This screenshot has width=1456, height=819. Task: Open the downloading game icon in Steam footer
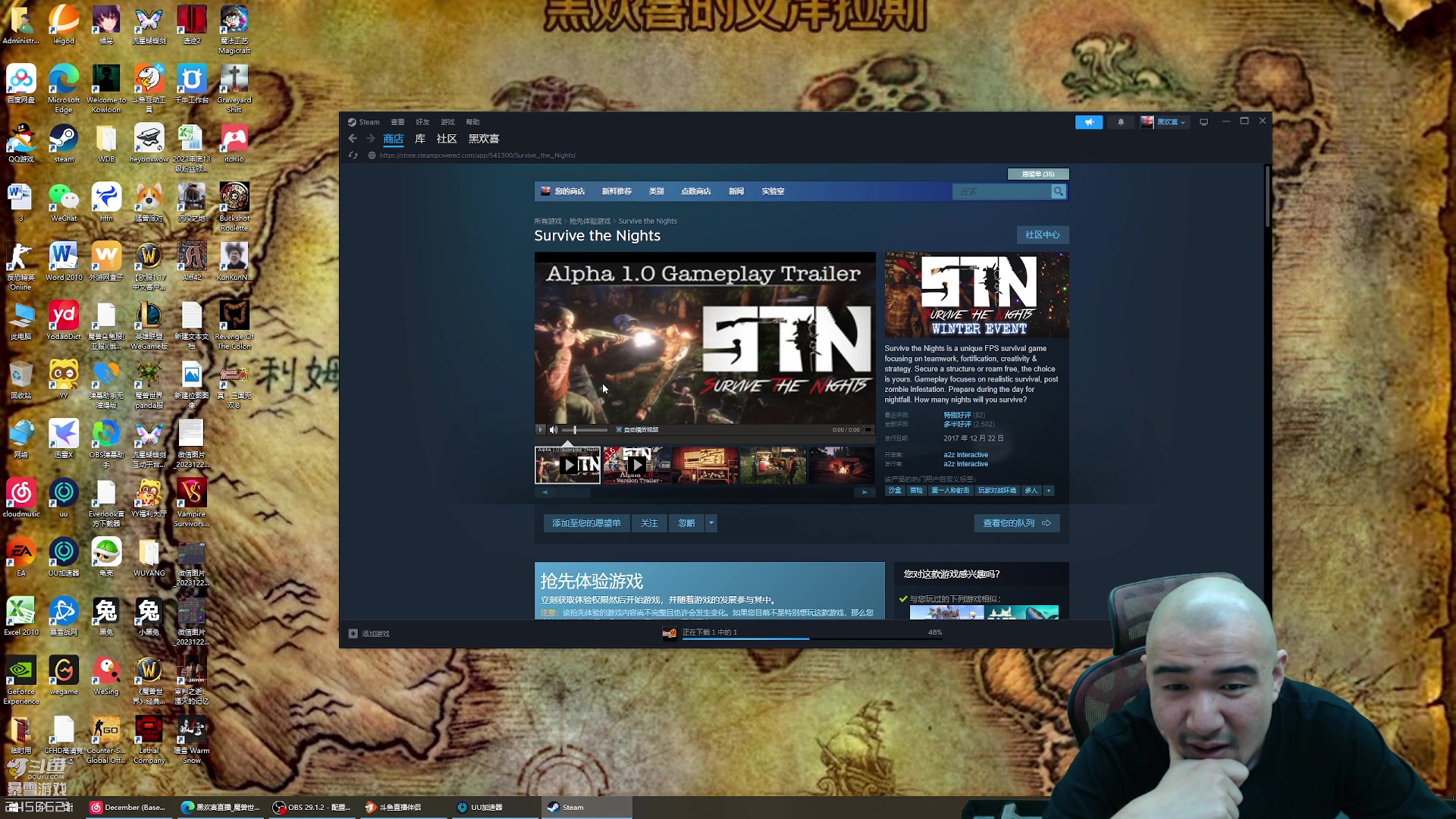pos(670,633)
